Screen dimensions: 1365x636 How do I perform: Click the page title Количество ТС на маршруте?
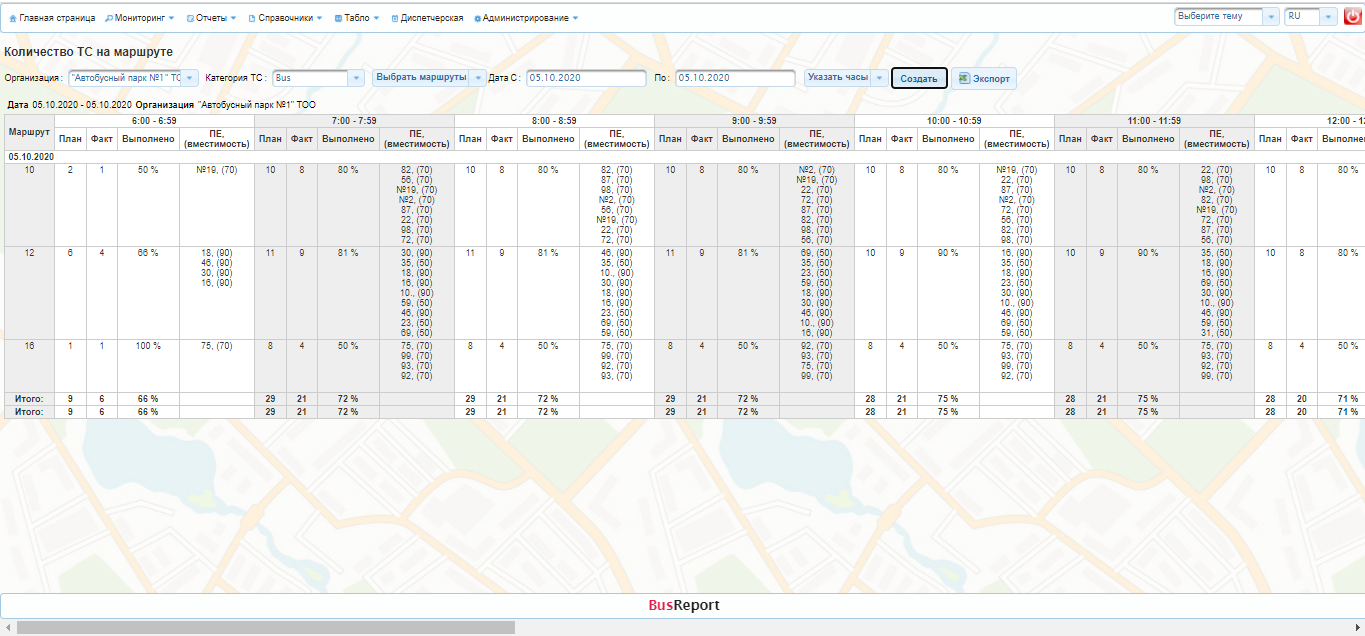pos(88,52)
